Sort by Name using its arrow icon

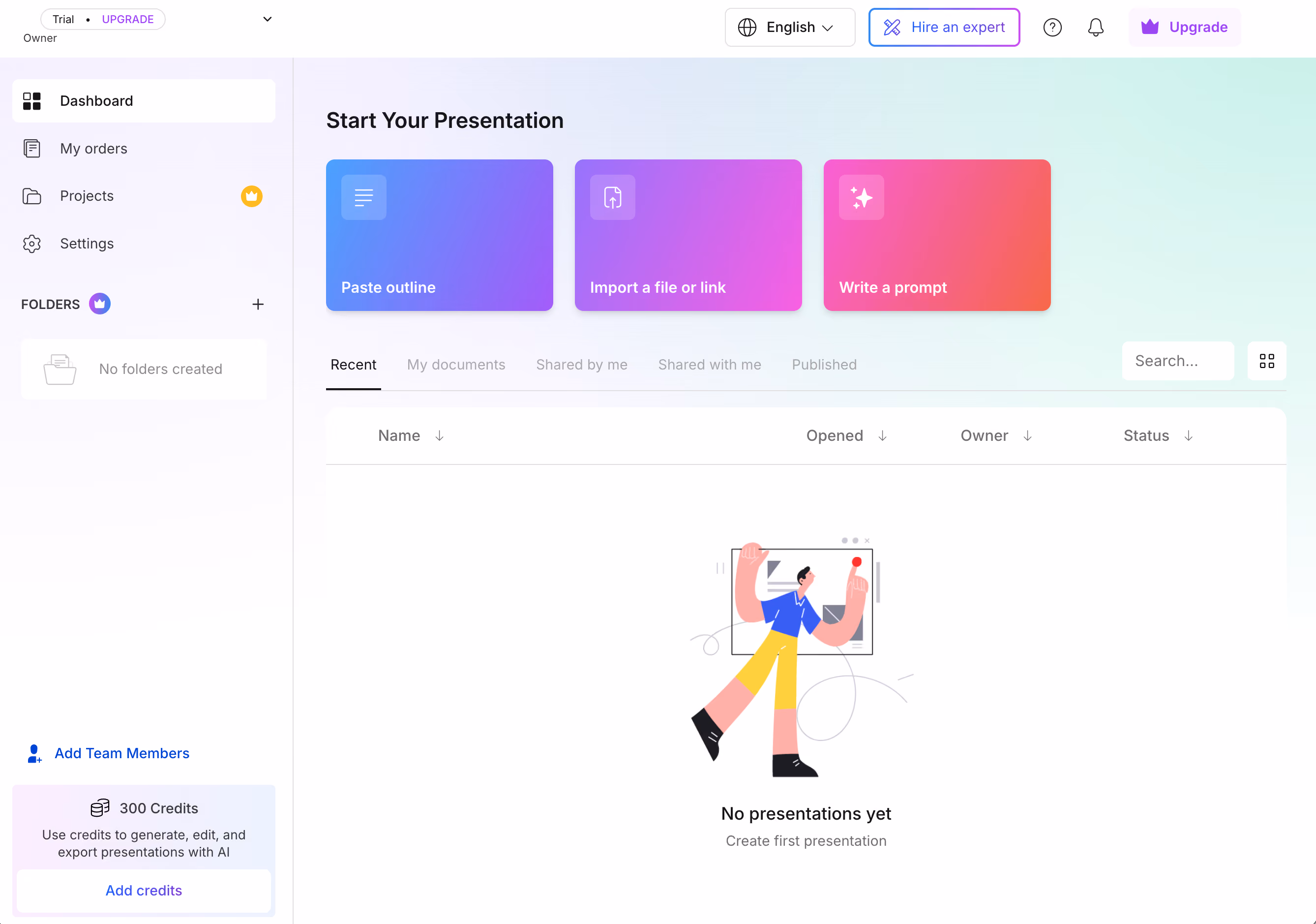(x=440, y=436)
